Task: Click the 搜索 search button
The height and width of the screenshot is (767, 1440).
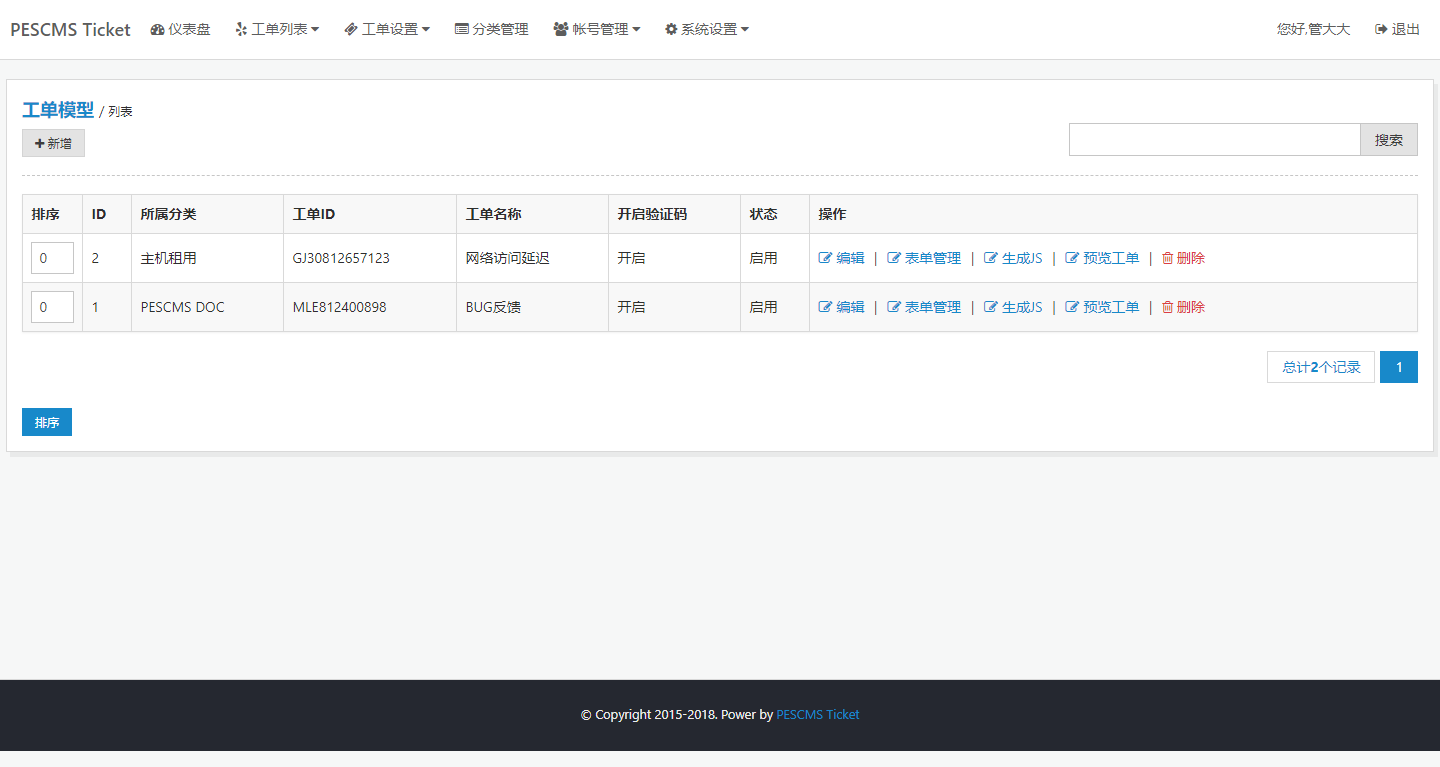Action: [1389, 140]
